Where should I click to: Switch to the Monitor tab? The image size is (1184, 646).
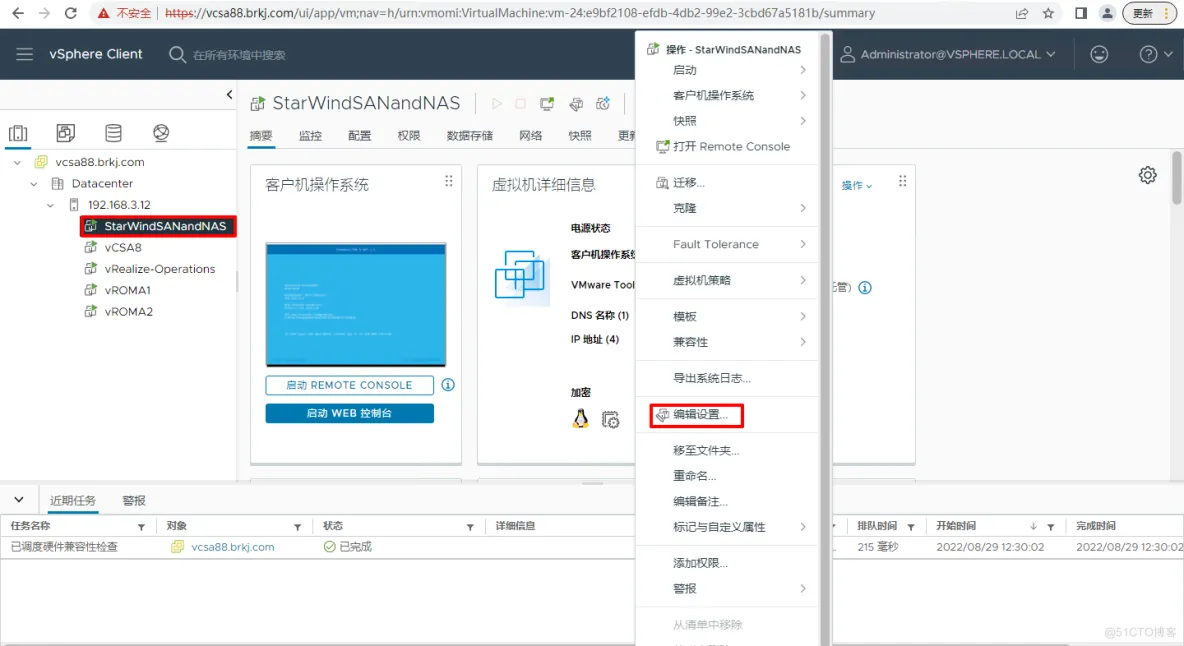coord(310,136)
